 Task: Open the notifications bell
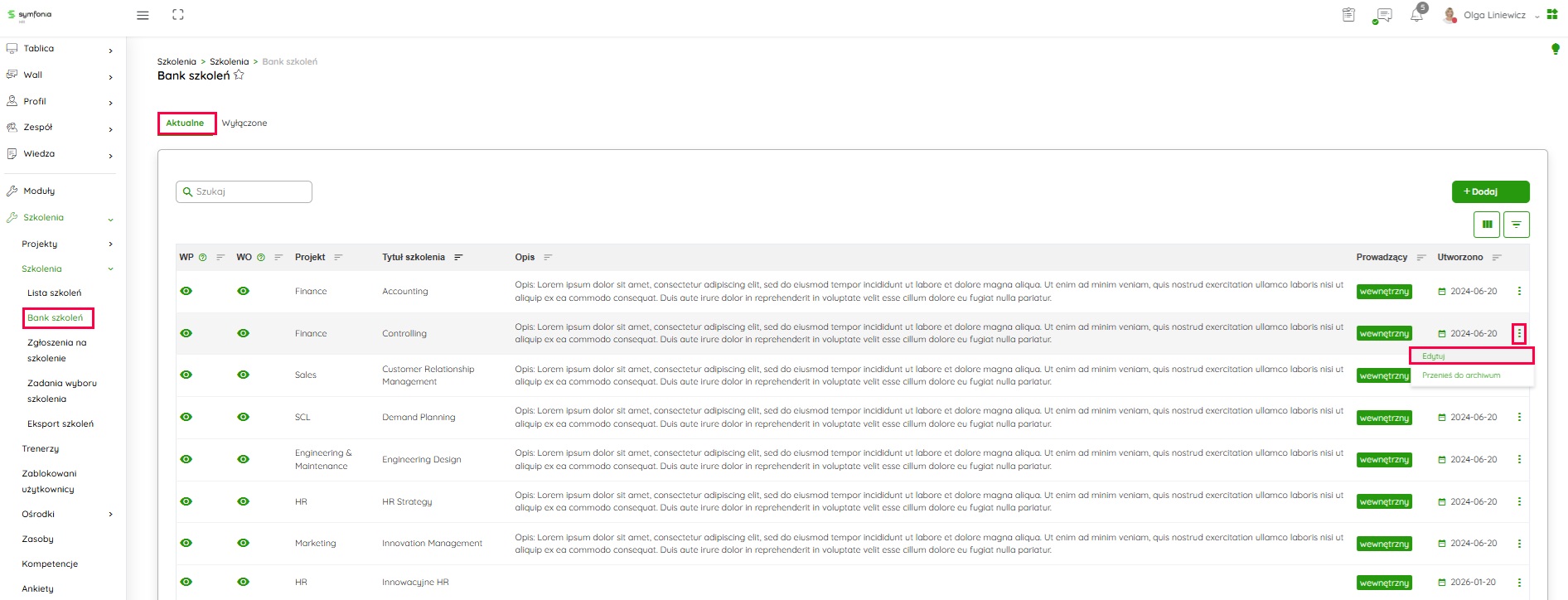1416,15
